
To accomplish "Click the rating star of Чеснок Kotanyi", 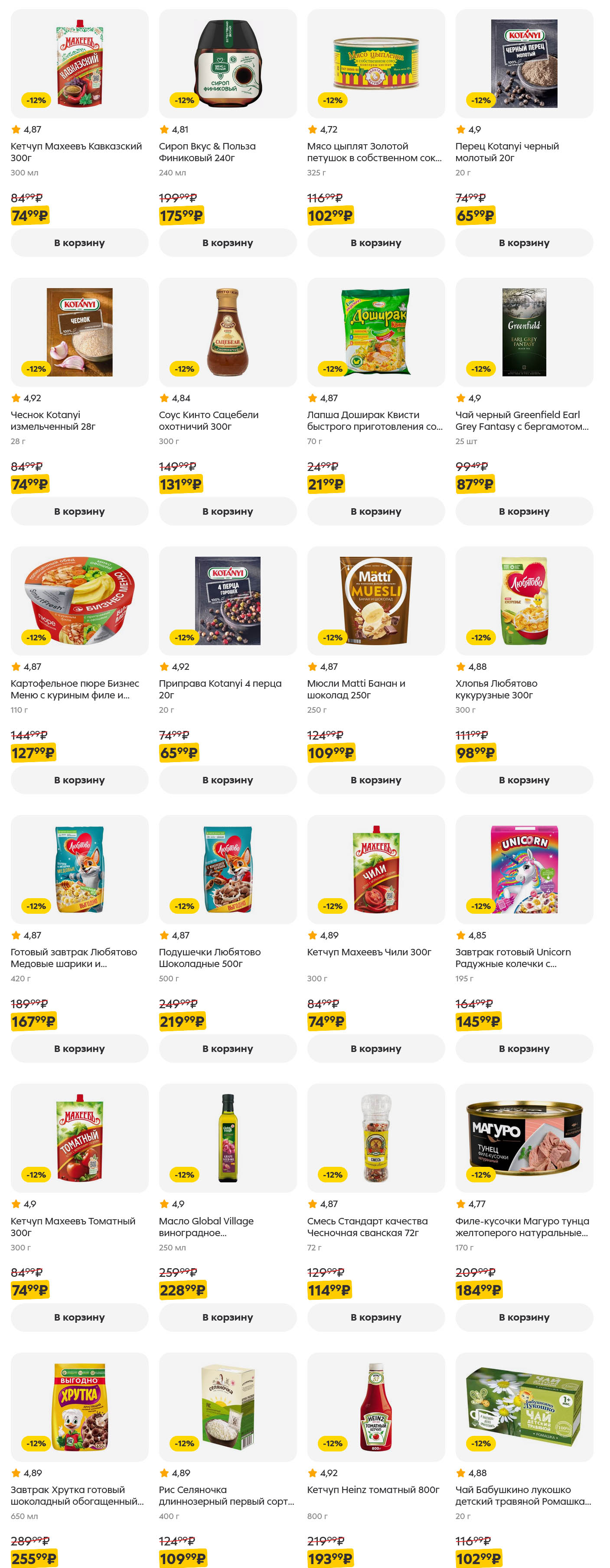I will click(16, 398).
